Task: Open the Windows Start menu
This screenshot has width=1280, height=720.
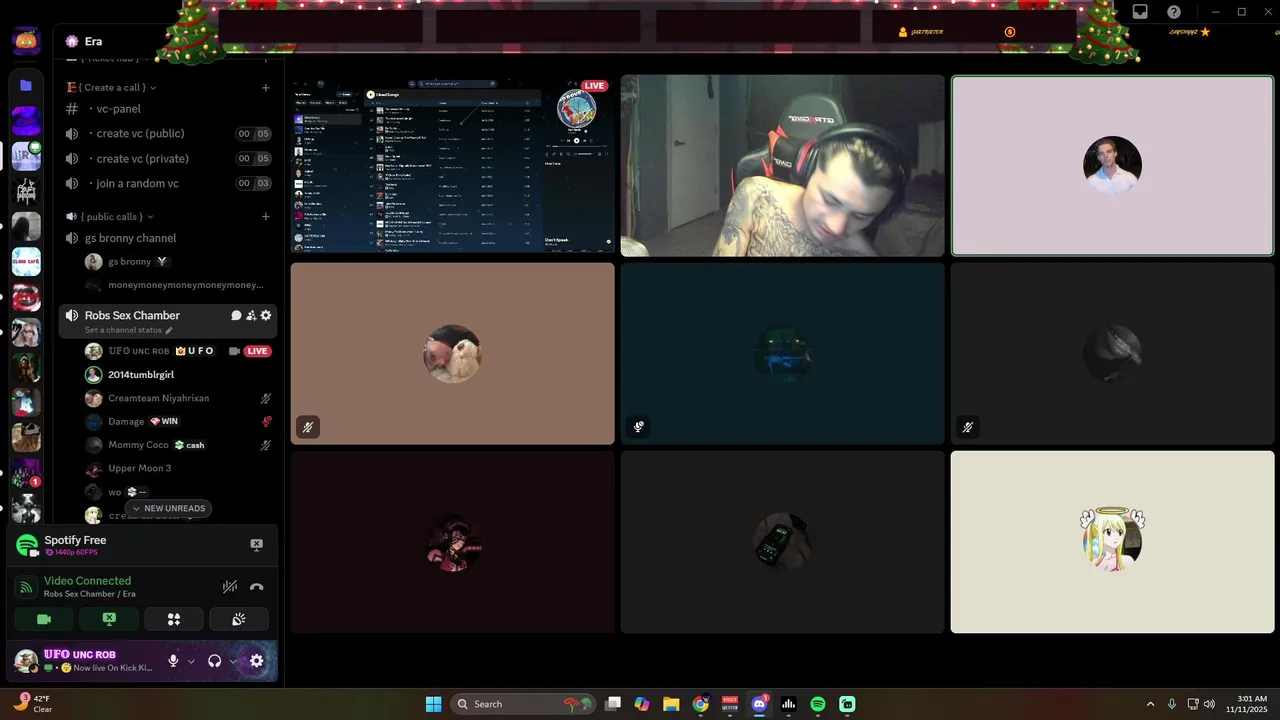Action: [x=433, y=704]
